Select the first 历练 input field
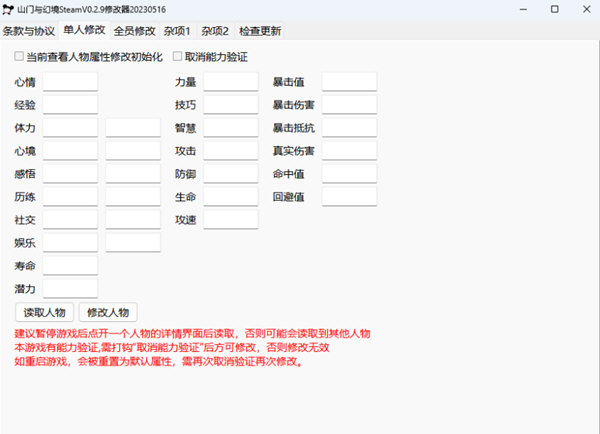The image size is (600, 434). tap(70, 196)
